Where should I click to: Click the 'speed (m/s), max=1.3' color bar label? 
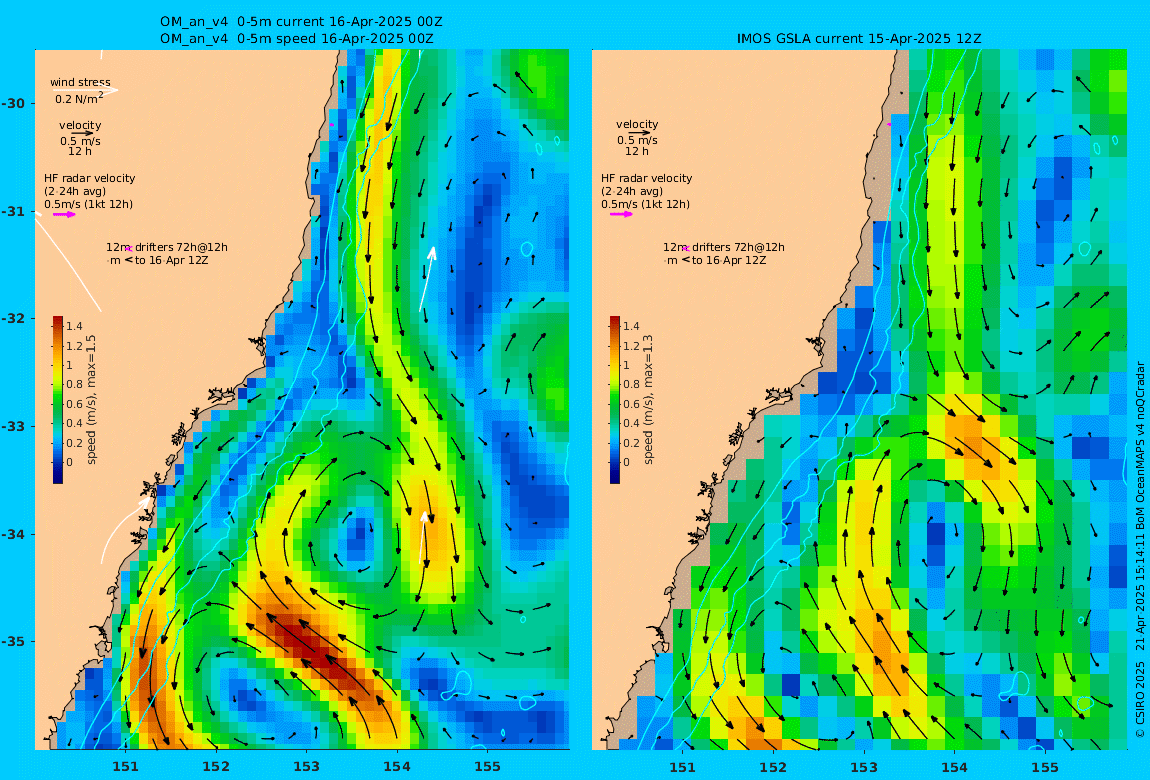648,400
